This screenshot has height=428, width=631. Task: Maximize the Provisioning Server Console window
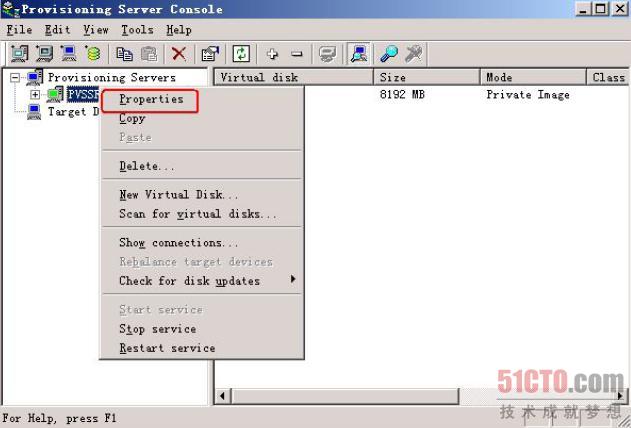pyautogui.click(x=601, y=9)
